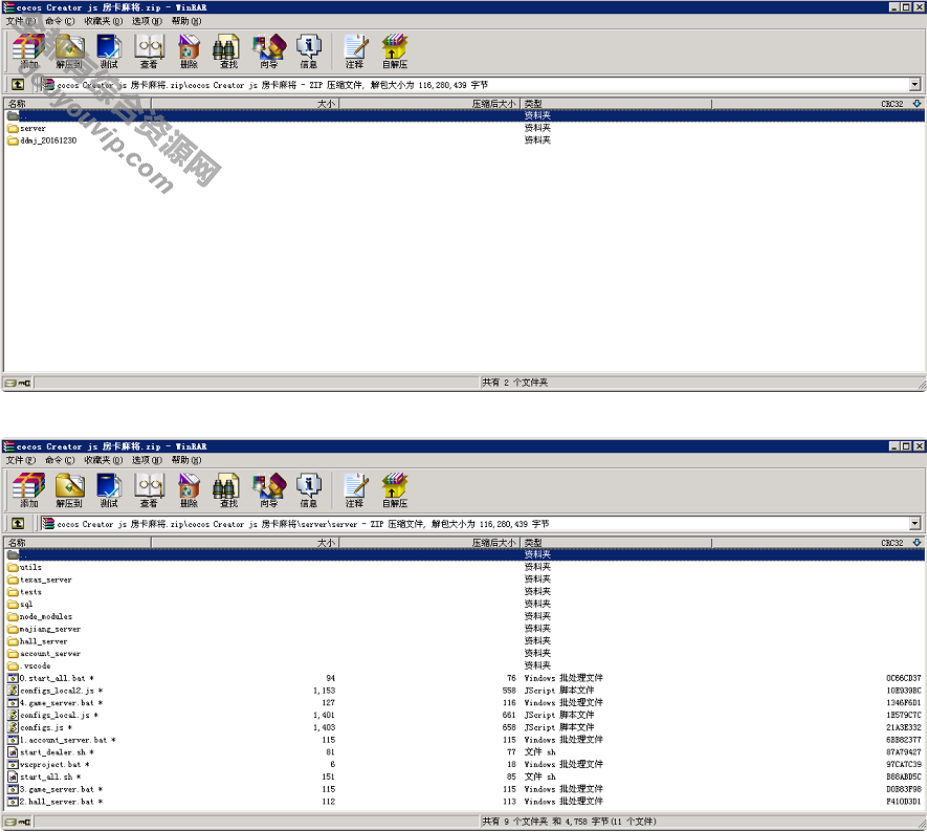Click the blue sort arrow beside CRC32 in the top window
The width and height of the screenshot is (927, 833).
(917, 103)
